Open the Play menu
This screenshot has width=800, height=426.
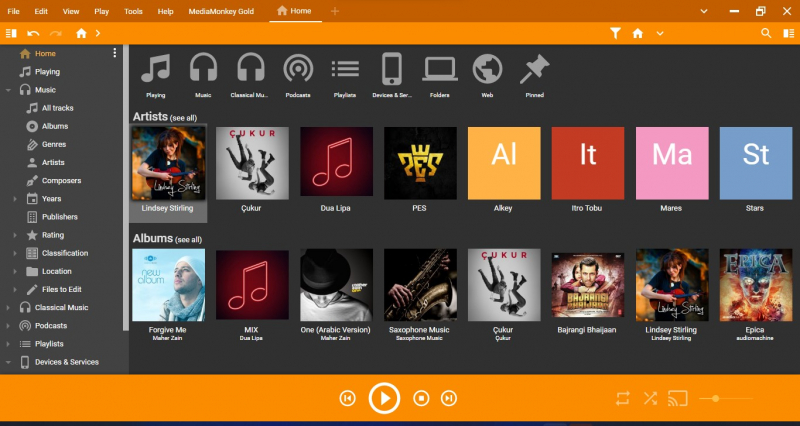coord(102,11)
